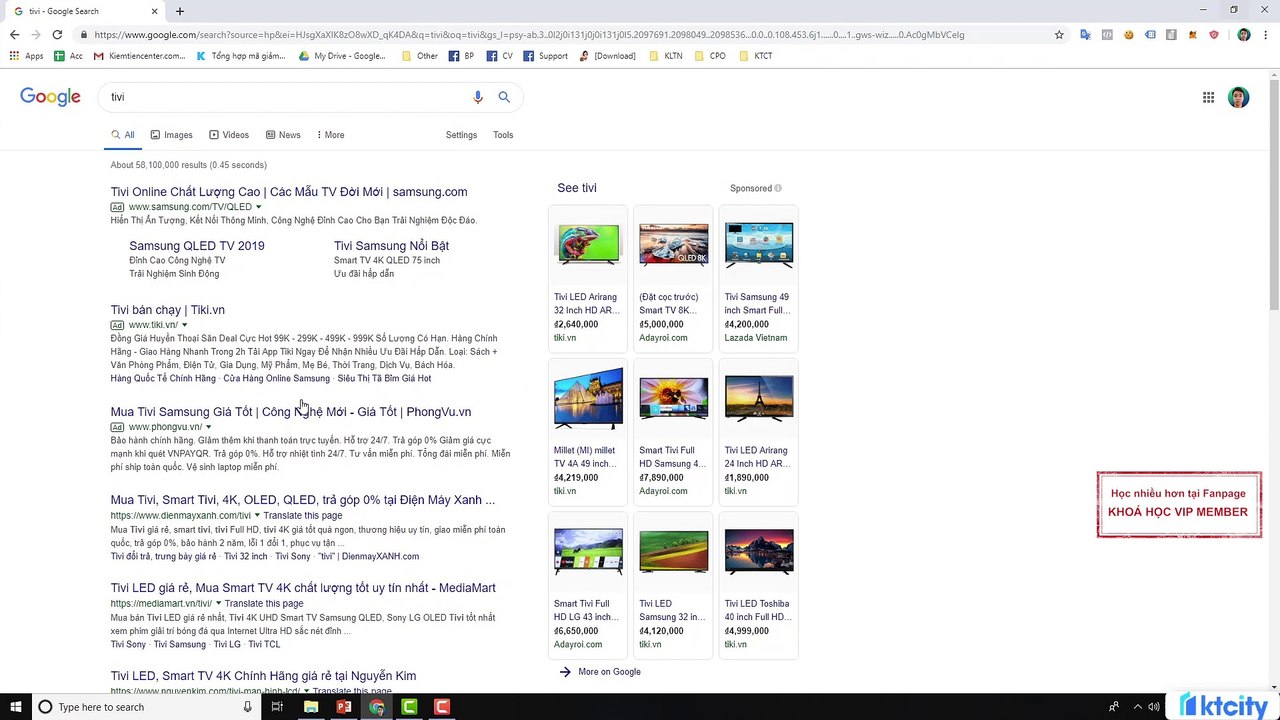This screenshot has width=1280, height=720.
Task: Open the CV Facebook bookmark
Action: (498, 56)
